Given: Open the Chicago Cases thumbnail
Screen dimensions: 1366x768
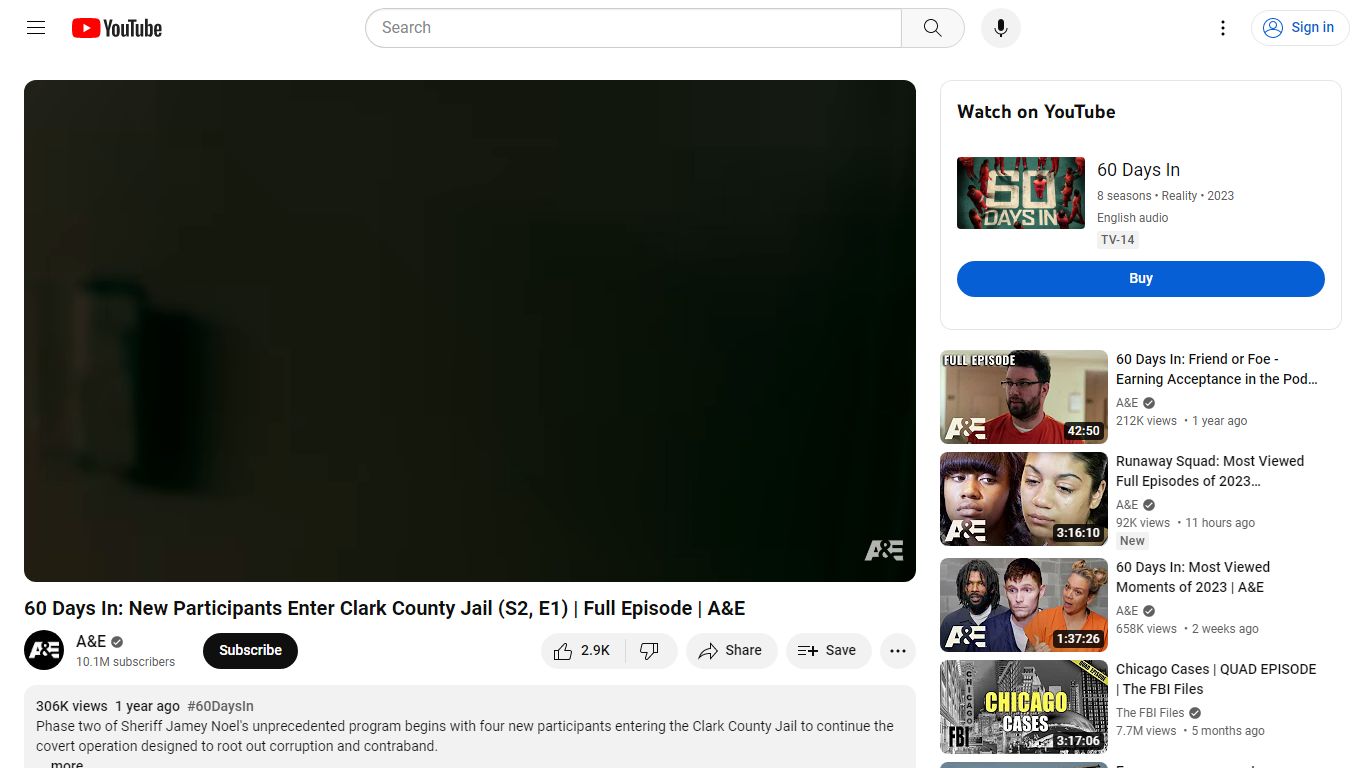Looking at the screenshot, I should 1024,707.
